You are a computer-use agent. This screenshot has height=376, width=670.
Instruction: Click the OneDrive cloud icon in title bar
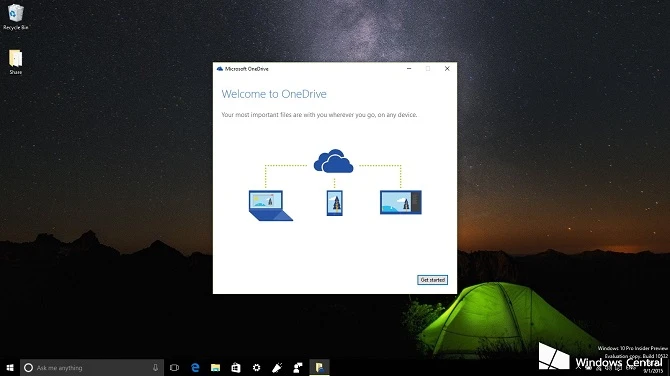tap(220, 68)
